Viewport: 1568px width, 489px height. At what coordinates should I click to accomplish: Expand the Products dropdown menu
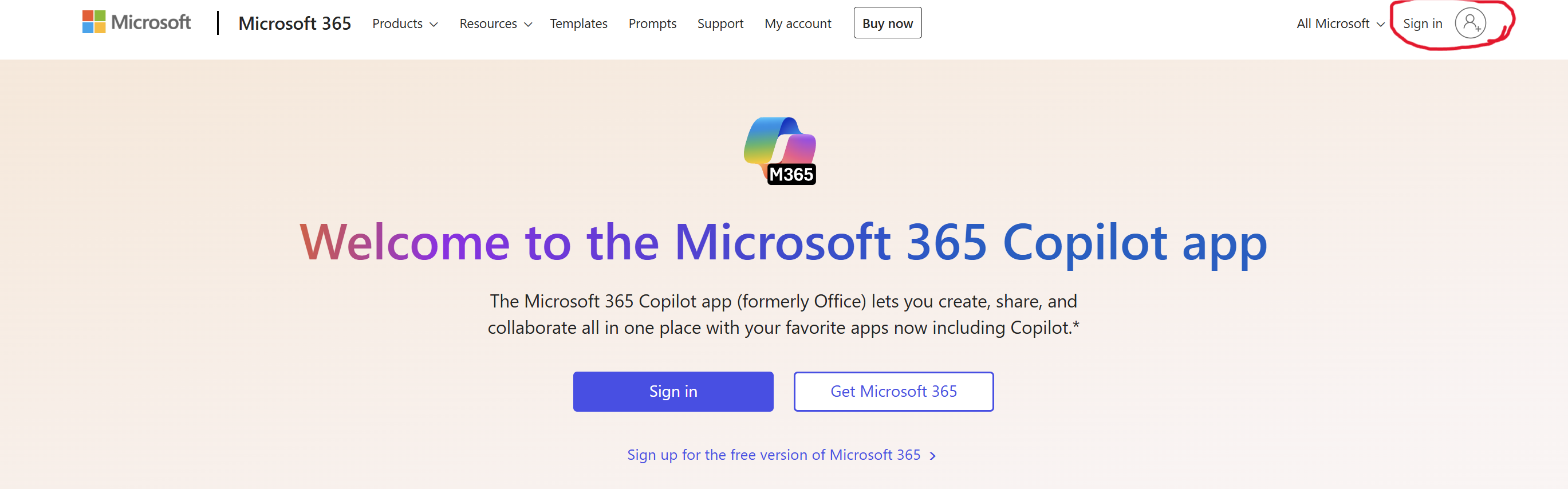(x=405, y=23)
